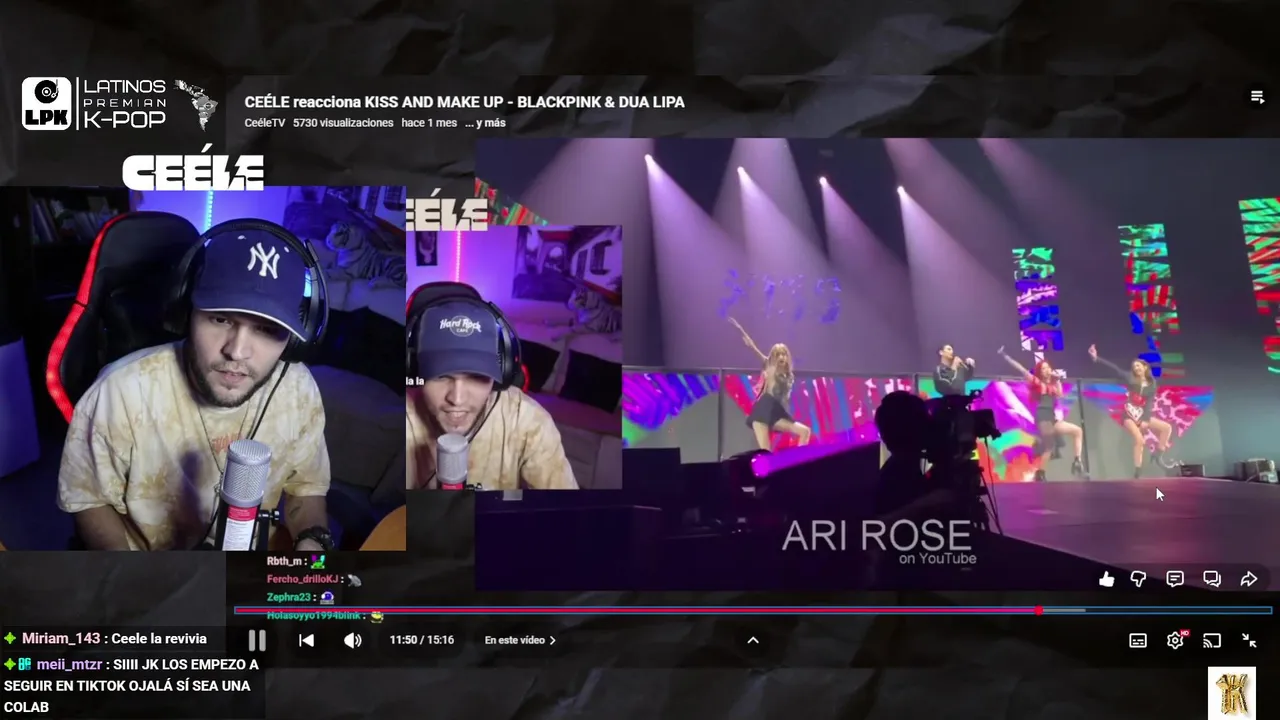This screenshot has width=1280, height=720.
Task: Click the ARI ROSE on YouTube caption
Action: (878, 541)
